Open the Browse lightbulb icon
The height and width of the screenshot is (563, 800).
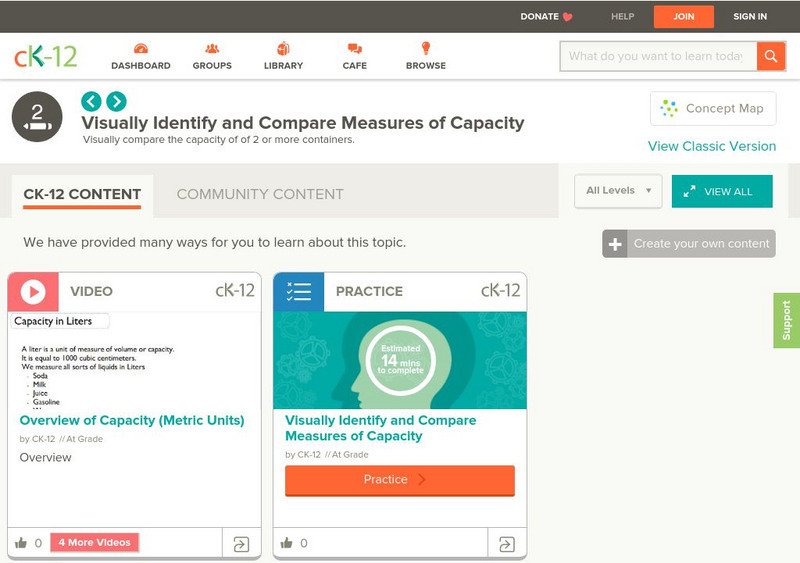pos(425,49)
